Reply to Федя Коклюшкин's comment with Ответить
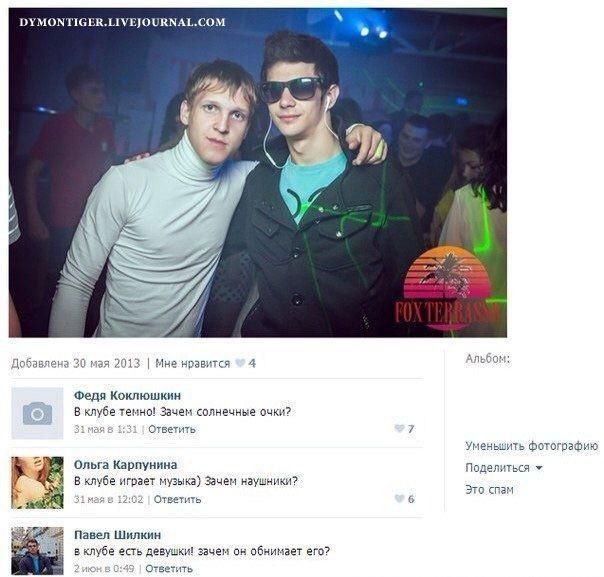 171,429
